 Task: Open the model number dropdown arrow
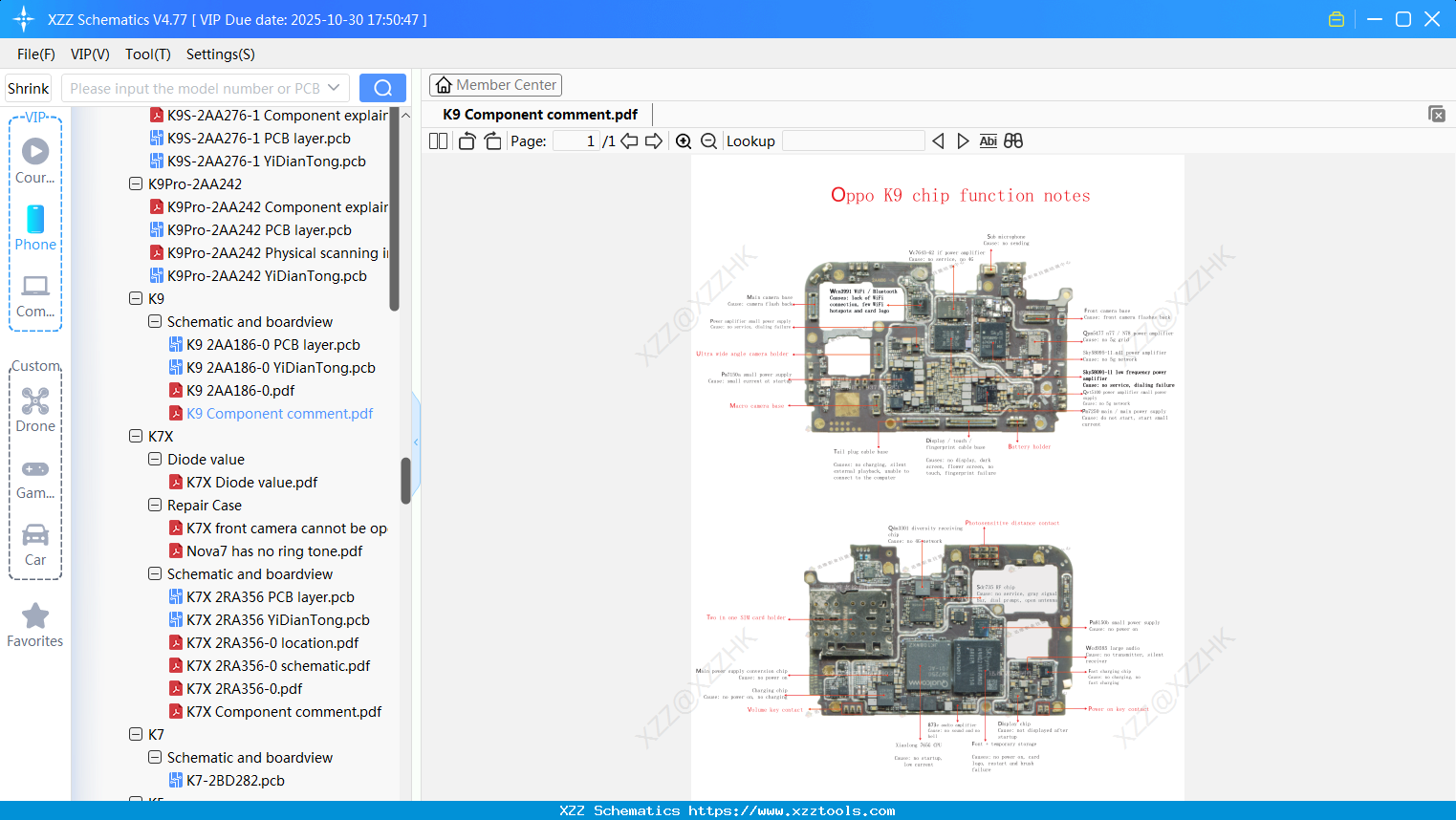pyautogui.click(x=334, y=88)
